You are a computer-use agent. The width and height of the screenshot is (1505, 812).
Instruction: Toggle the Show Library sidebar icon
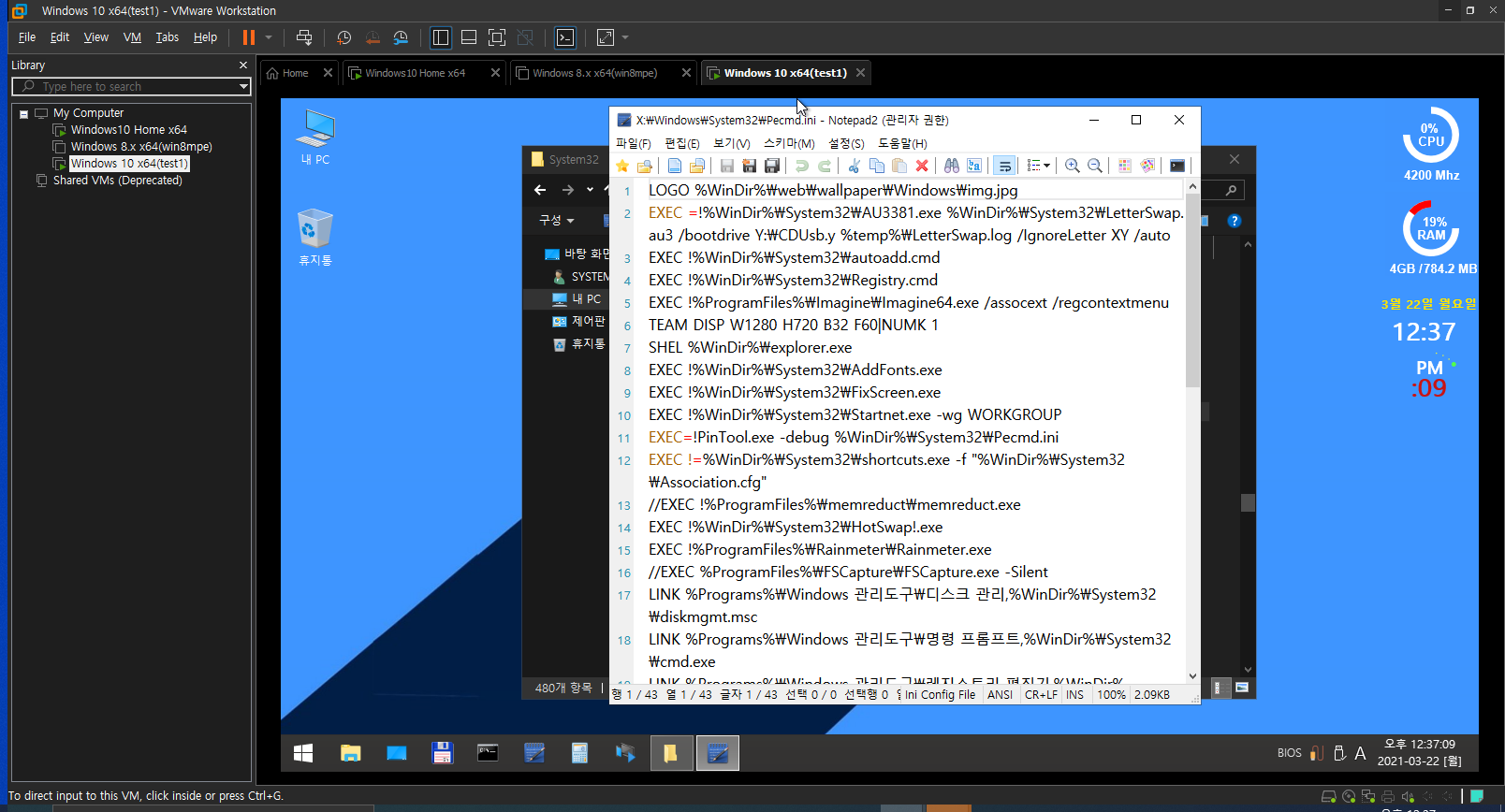[x=441, y=37]
